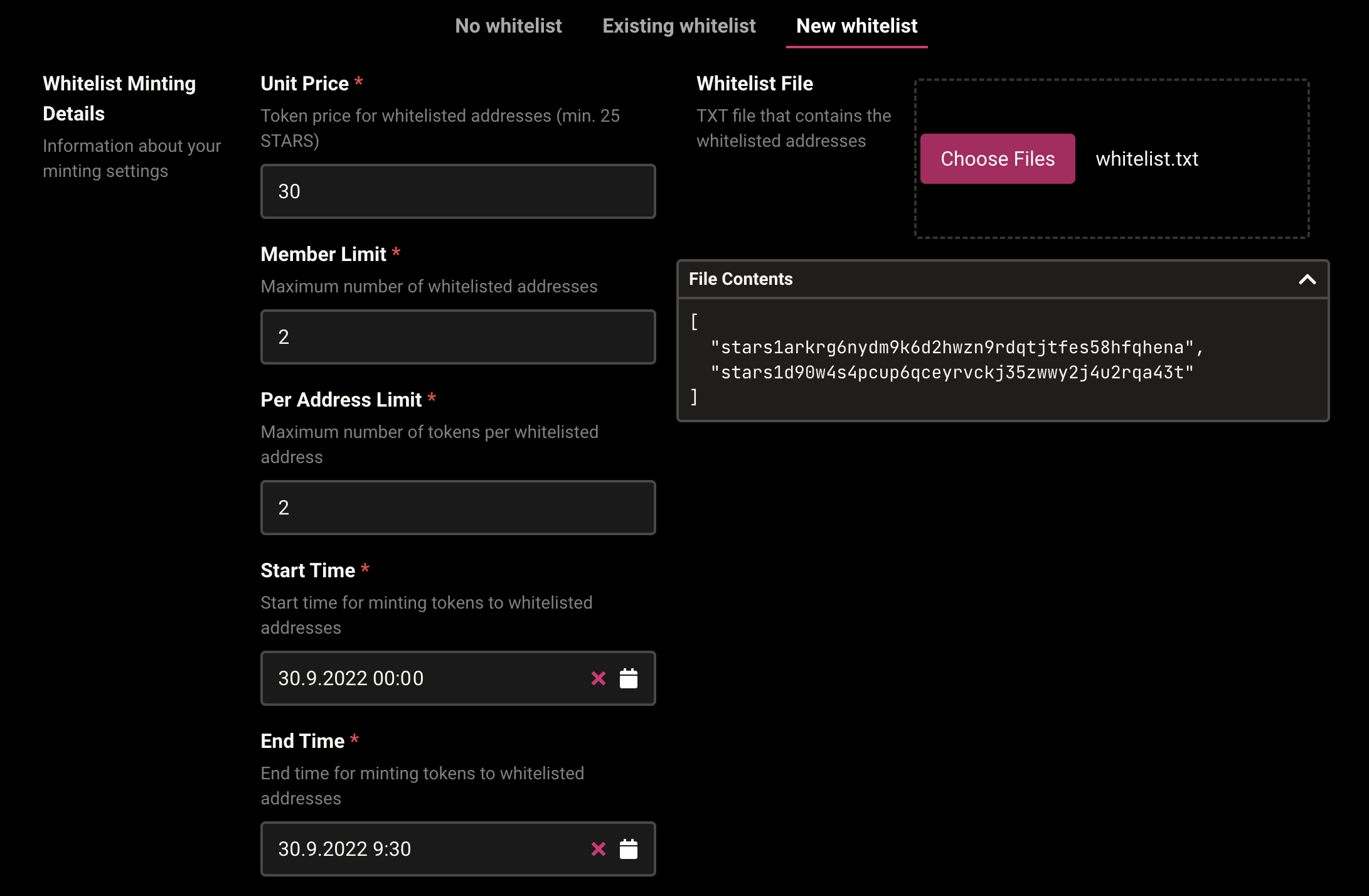Clear the Start Time value
The image size is (1369, 896).
point(599,678)
